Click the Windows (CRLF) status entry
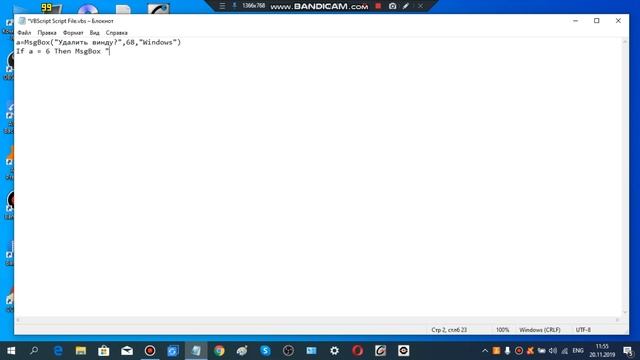Screen dimensions: 640x360 click(x=540, y=330)
